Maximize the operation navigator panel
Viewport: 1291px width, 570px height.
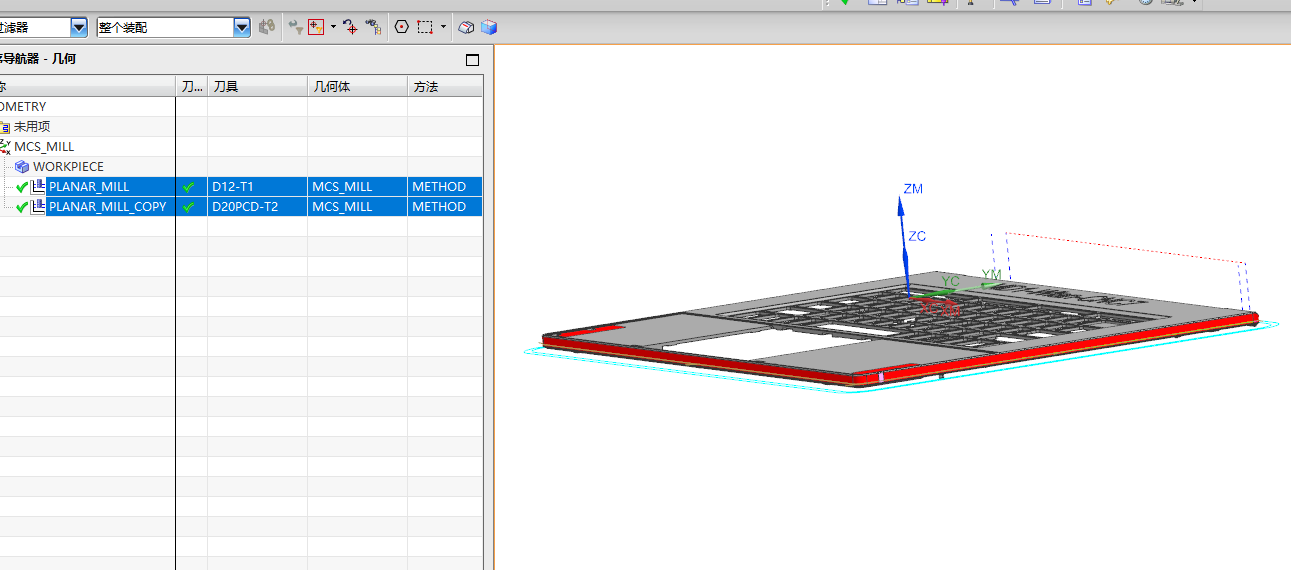point(473,60)
